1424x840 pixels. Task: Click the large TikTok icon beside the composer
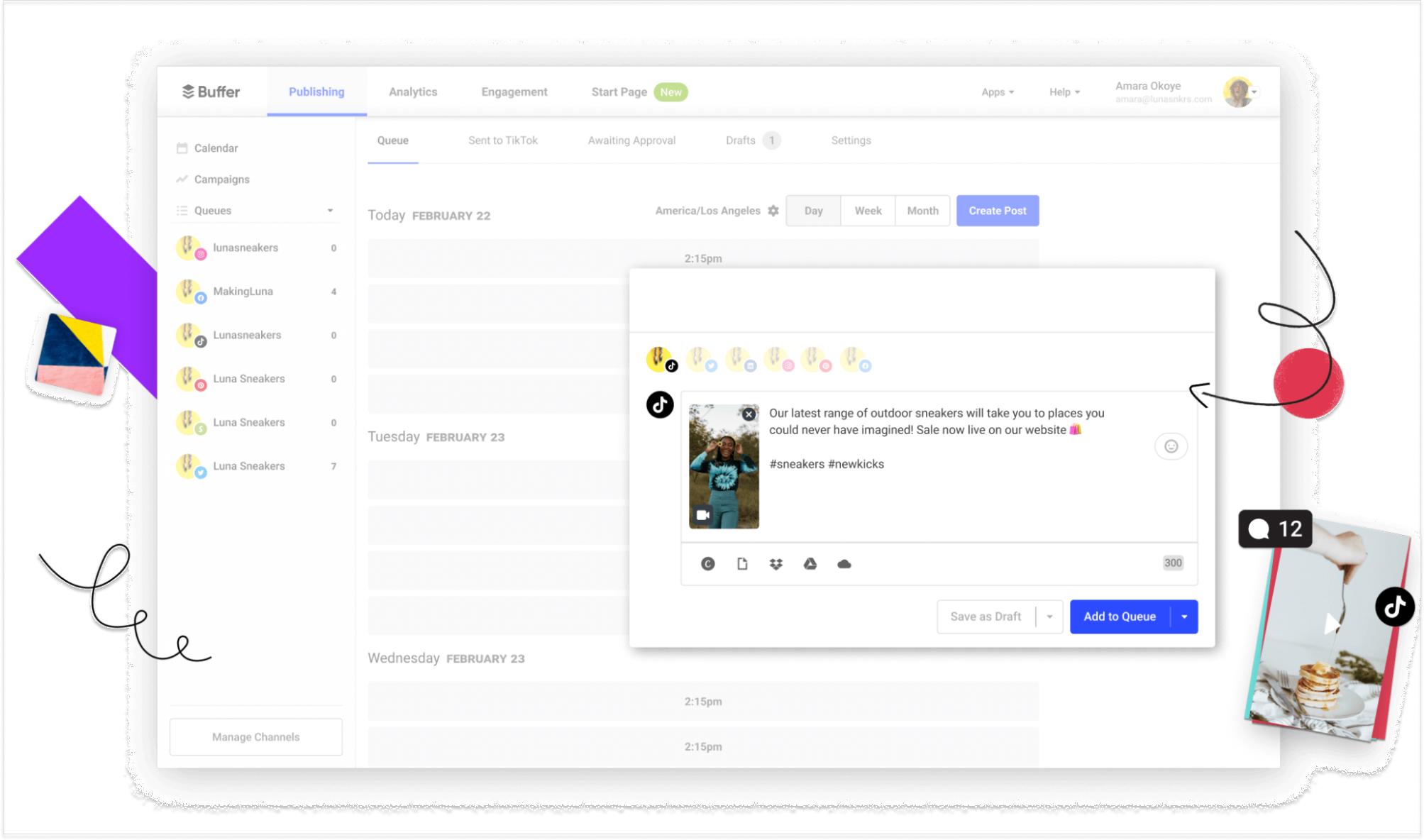660,405
